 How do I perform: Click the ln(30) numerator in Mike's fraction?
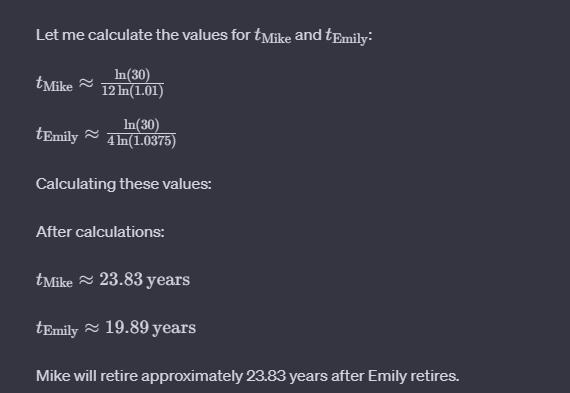click(132, 75)
